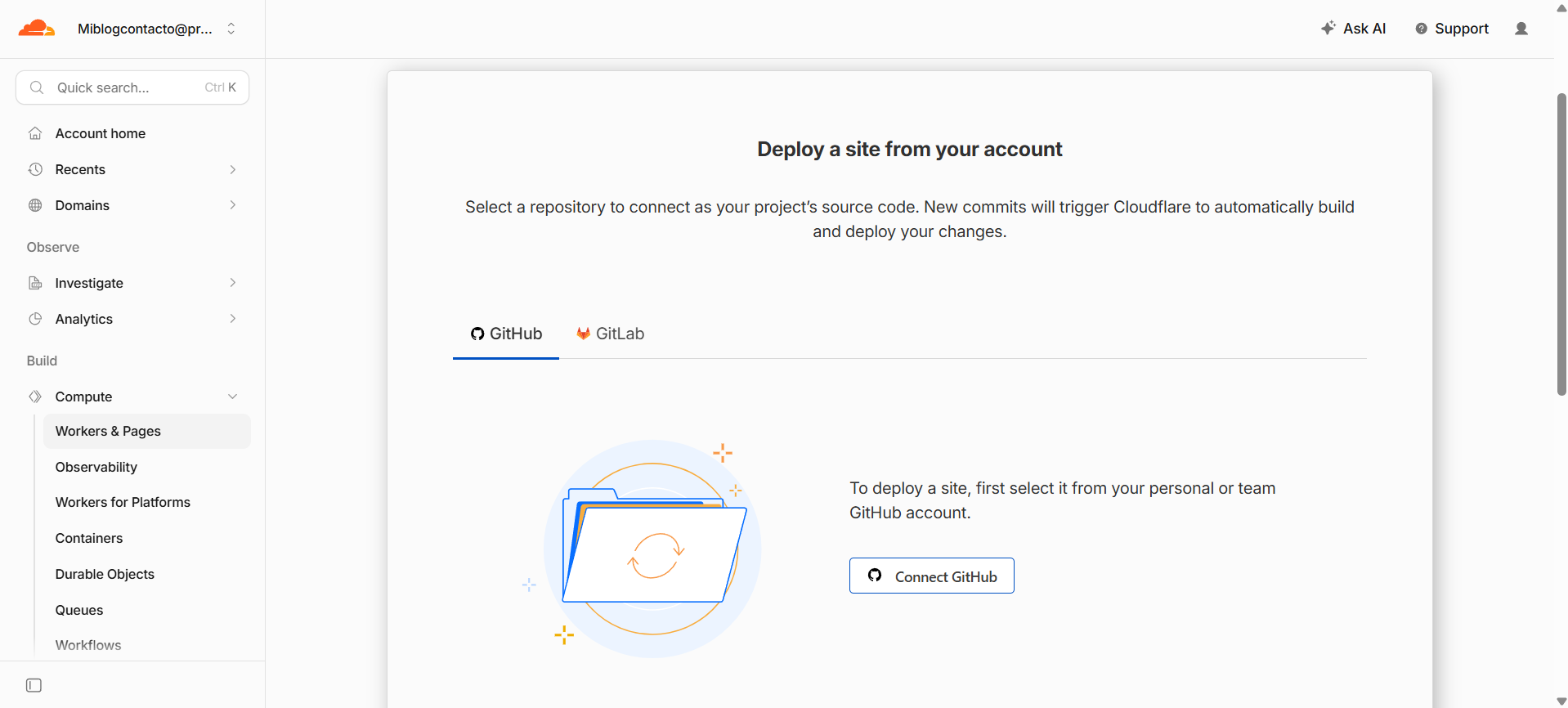
Task: Open the Support menu
Action: [x=1453, y=29]
